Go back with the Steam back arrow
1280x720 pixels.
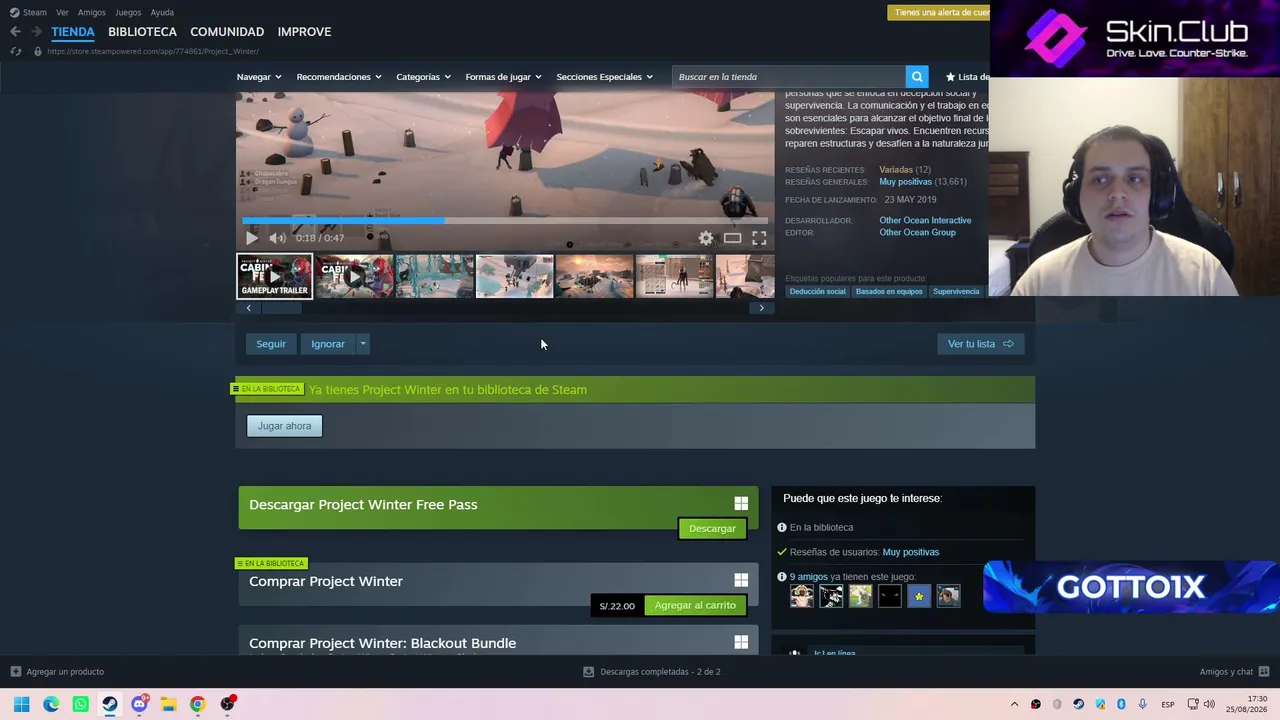coord(15,32)
